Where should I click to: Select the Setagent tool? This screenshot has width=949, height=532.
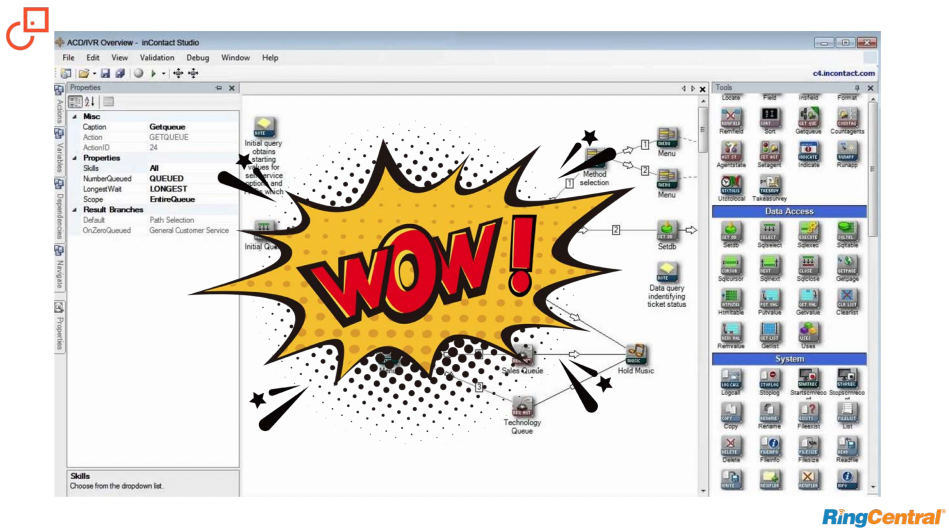click(x=769, y=151)
